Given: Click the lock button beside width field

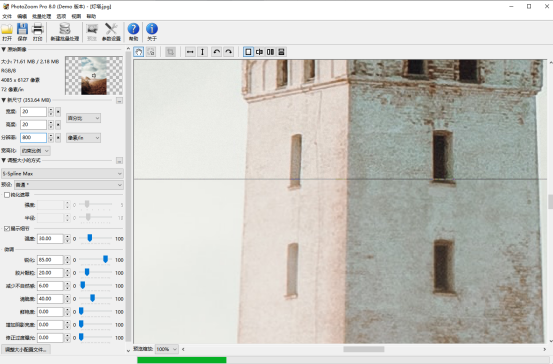Looking at the screenshot, I should click(58, 112).
